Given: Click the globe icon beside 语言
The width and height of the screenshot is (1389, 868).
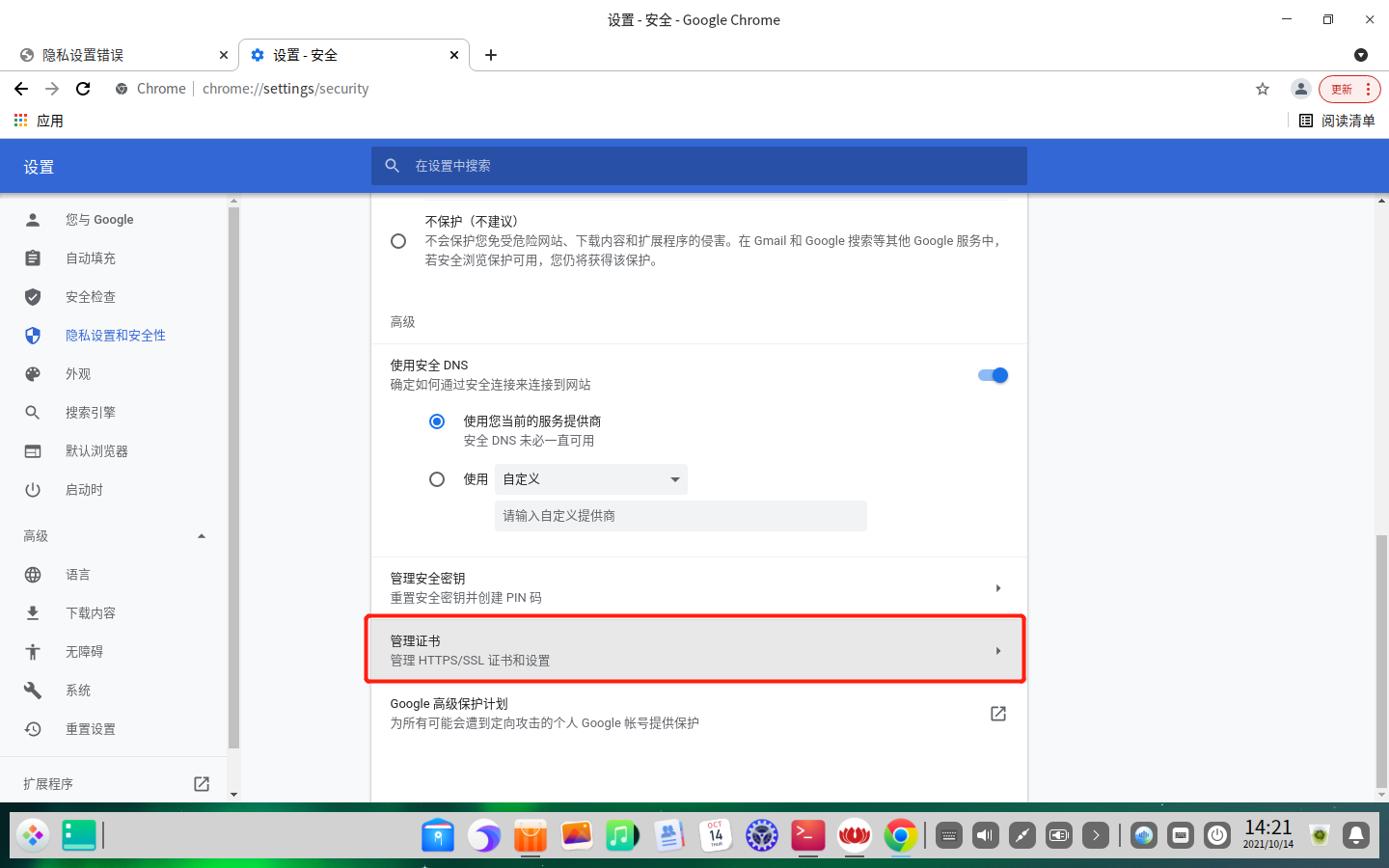Looking at the screenshot, I should point(33,575).
